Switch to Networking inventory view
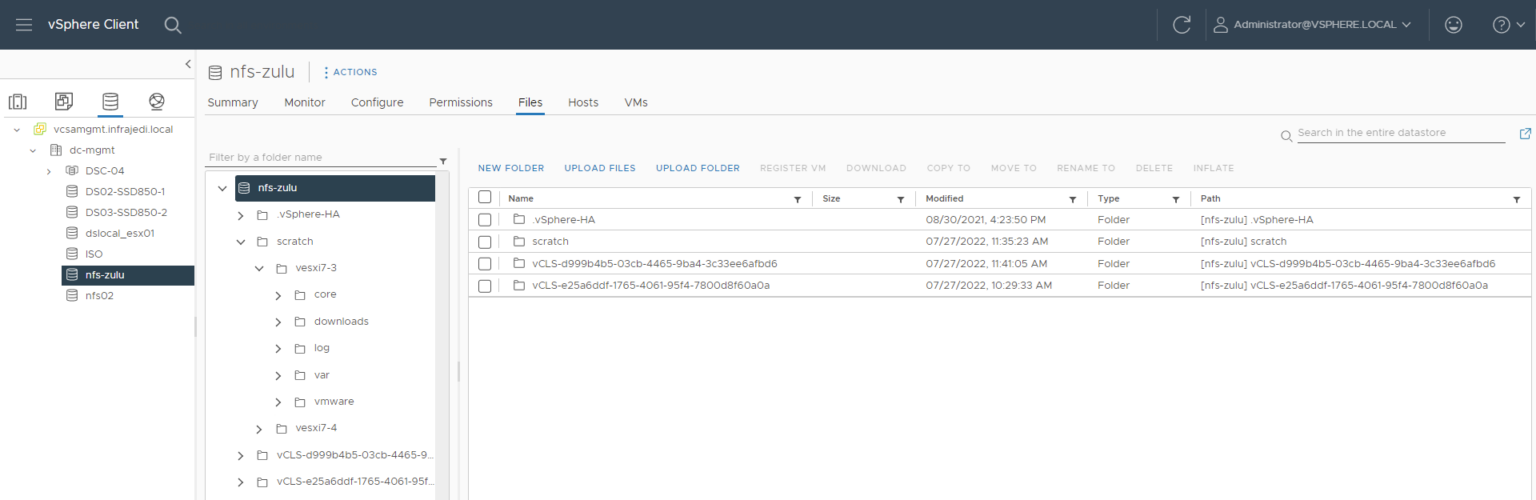Screen dimensions: 1536x500 tap(156, 101)
